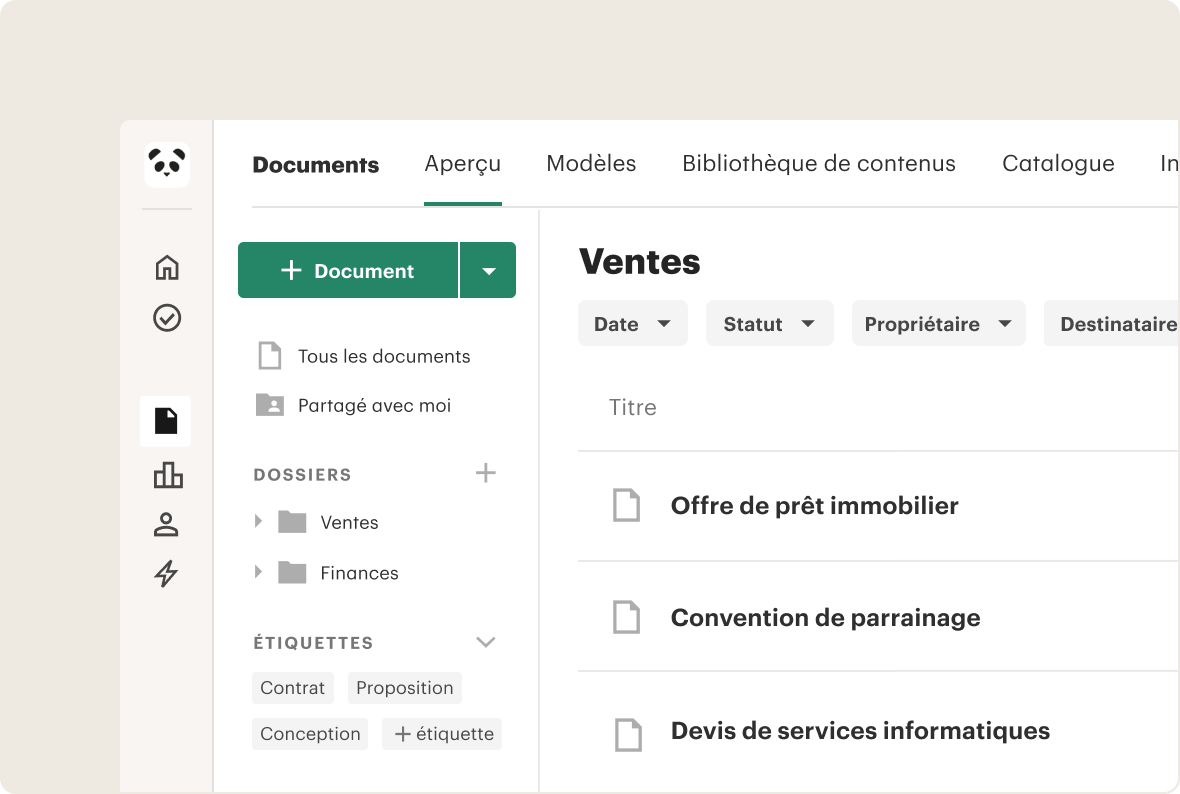This screenshot has width=1180, height=794.
Task: Open the Catalogue tab
Action: click(1058, 163)
